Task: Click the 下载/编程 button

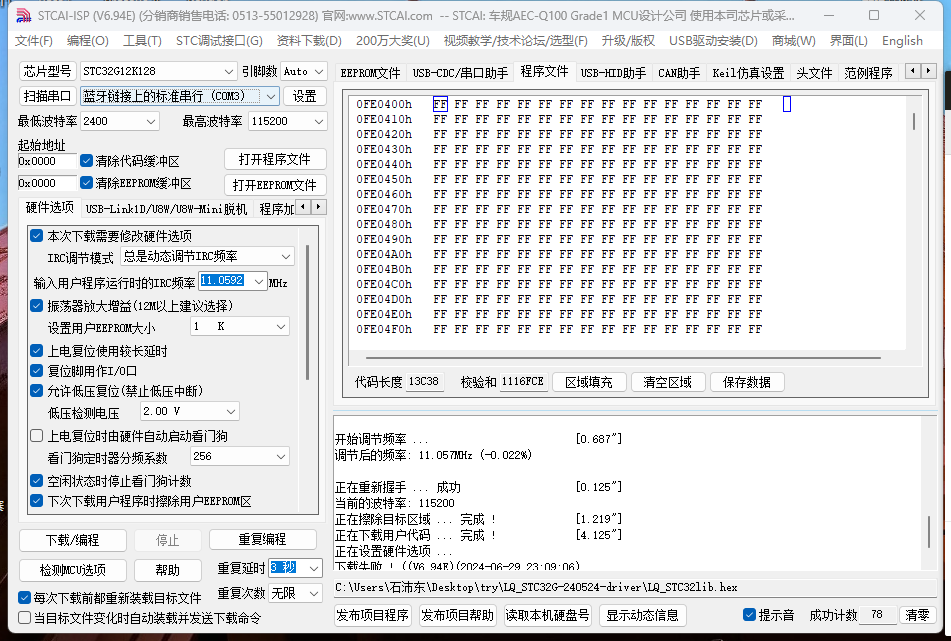Action: click(73, 540)
